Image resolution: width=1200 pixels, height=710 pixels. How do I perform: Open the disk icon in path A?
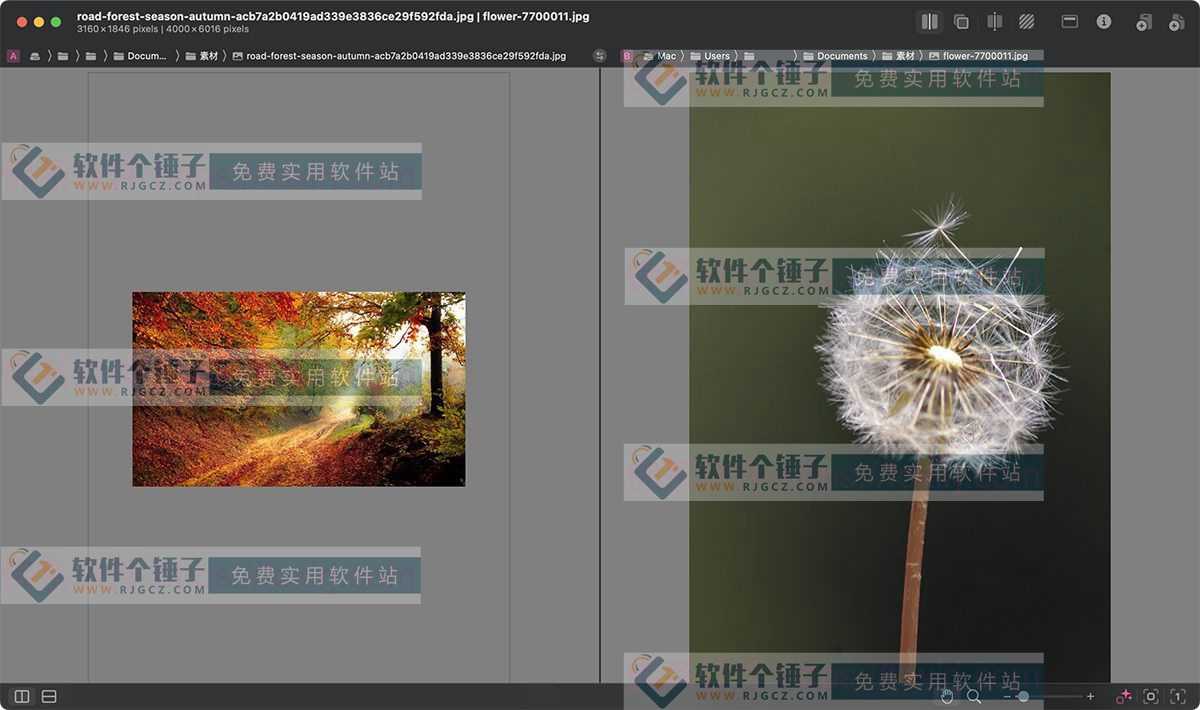coord(35,56)
